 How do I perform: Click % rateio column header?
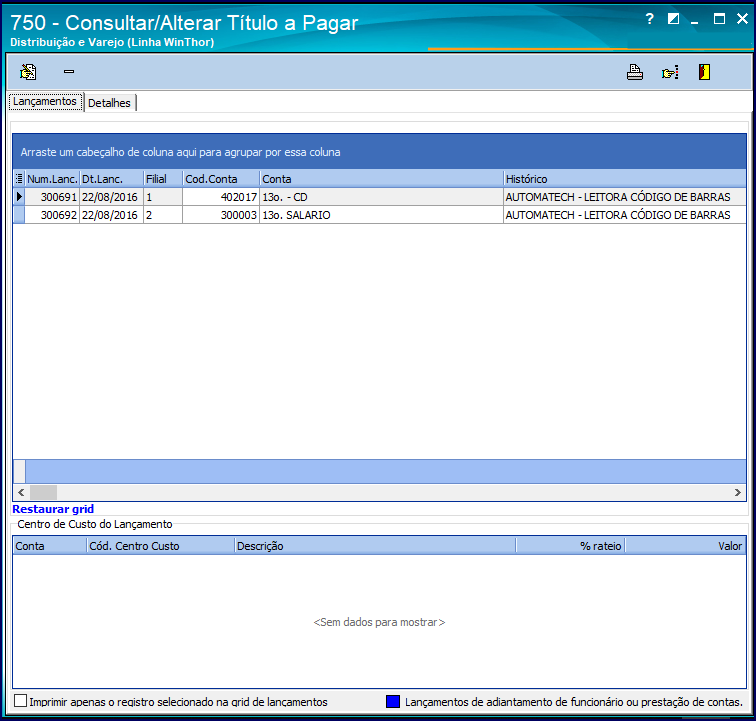pyautogui.click(x=570, y=546)
